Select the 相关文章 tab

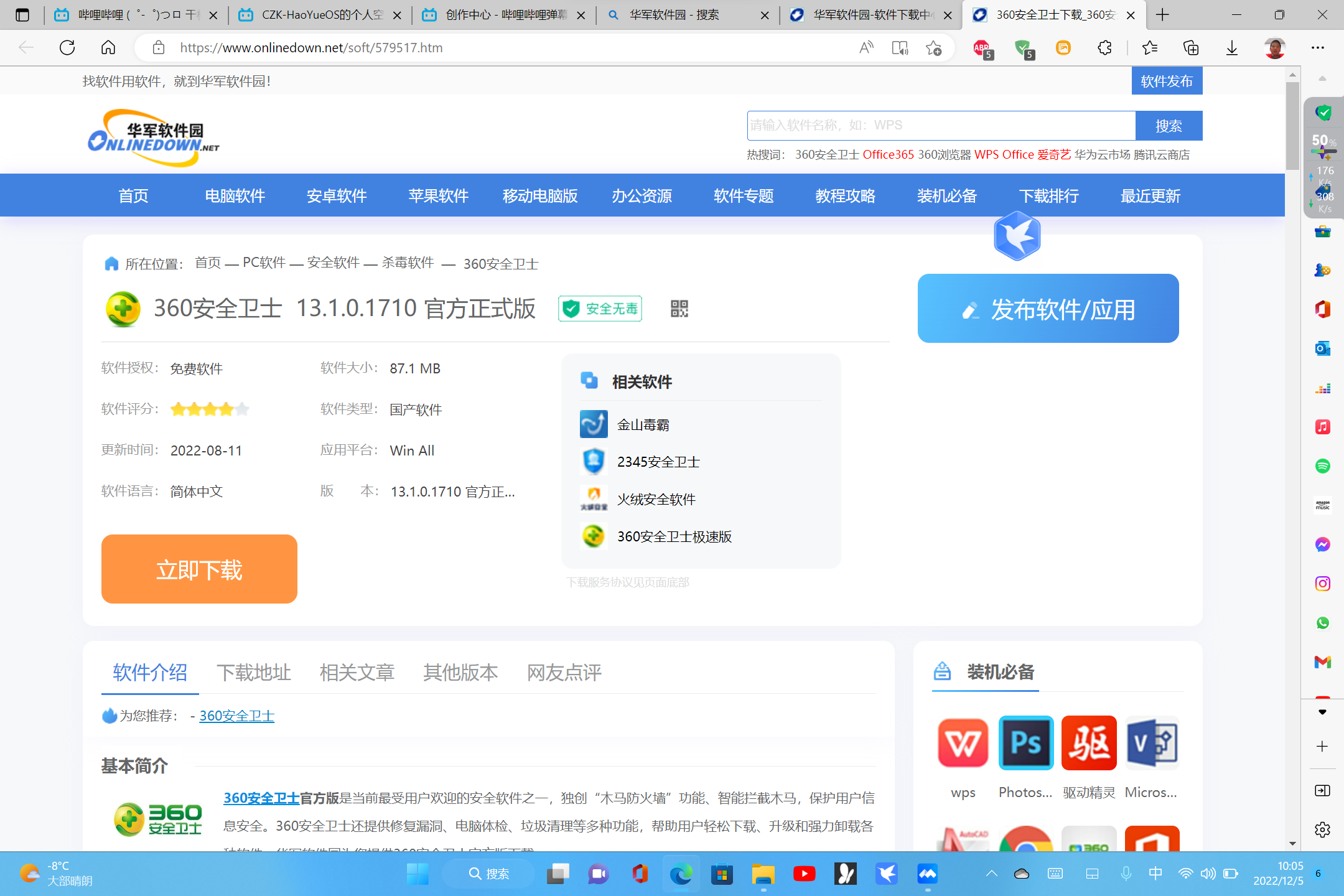[x=357, y=673]
